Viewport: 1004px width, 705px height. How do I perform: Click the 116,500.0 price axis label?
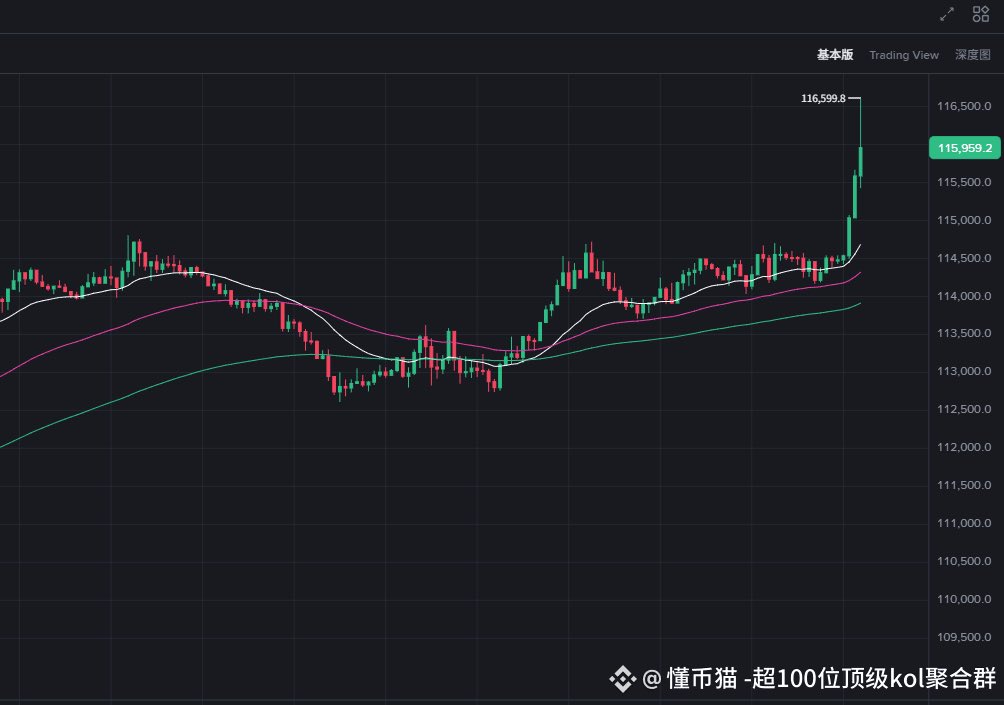[x=963, y=107]
